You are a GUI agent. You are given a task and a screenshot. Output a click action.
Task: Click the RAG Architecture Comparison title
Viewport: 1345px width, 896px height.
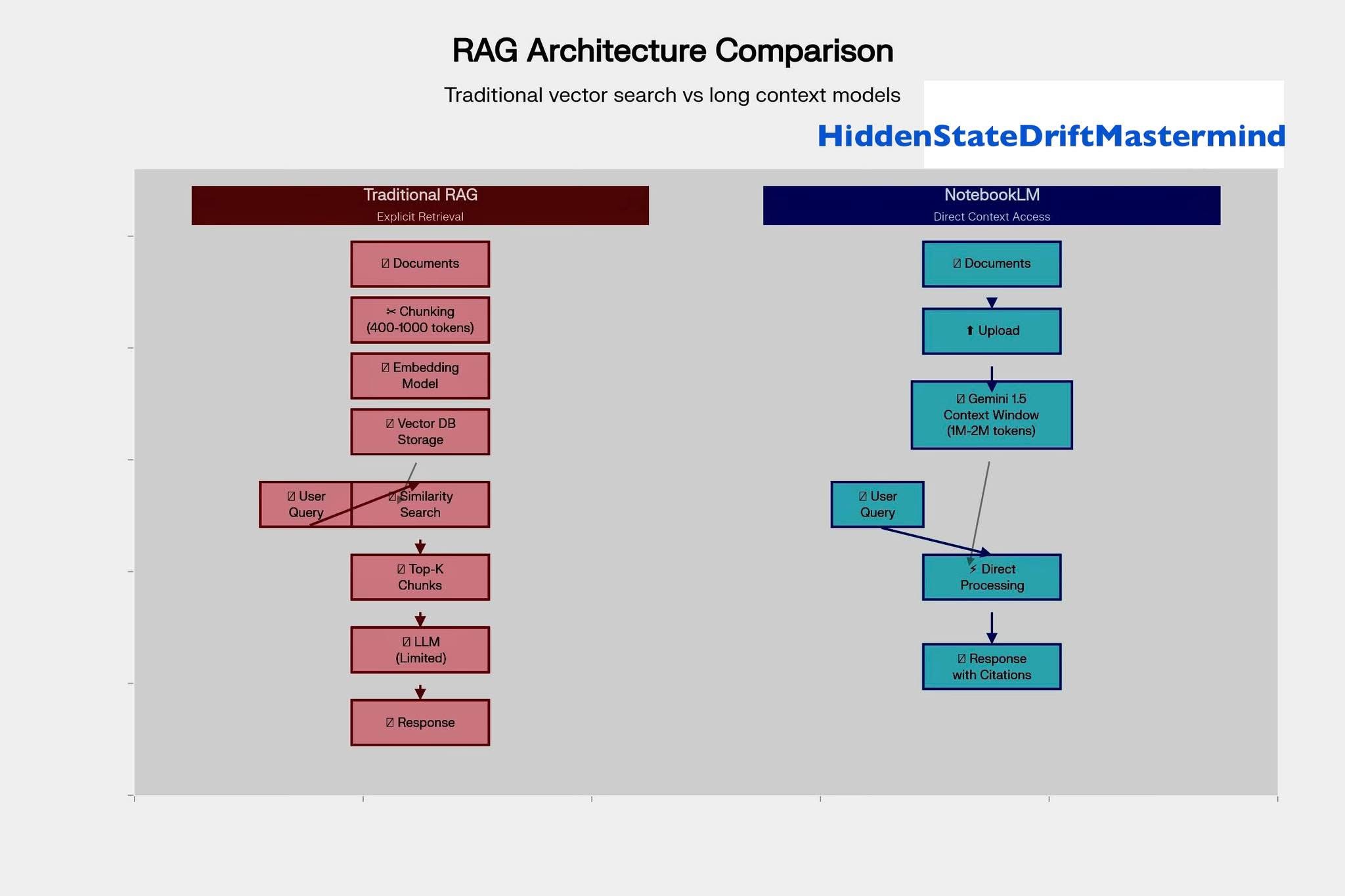[672, 51]
